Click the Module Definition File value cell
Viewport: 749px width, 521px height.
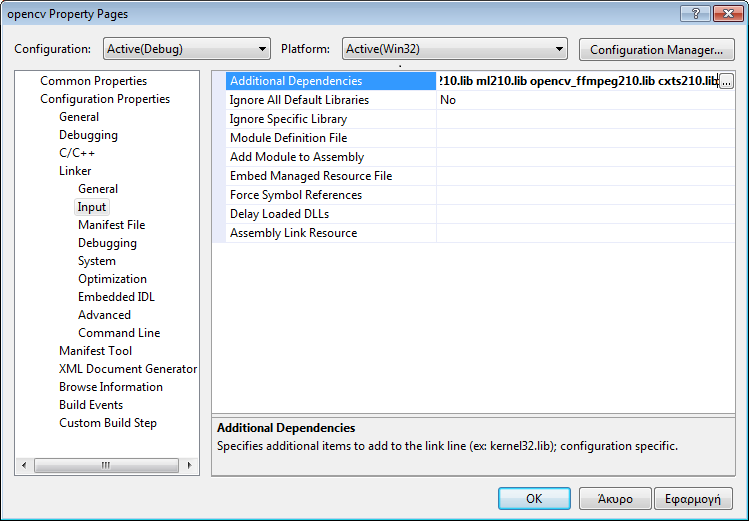586,138
